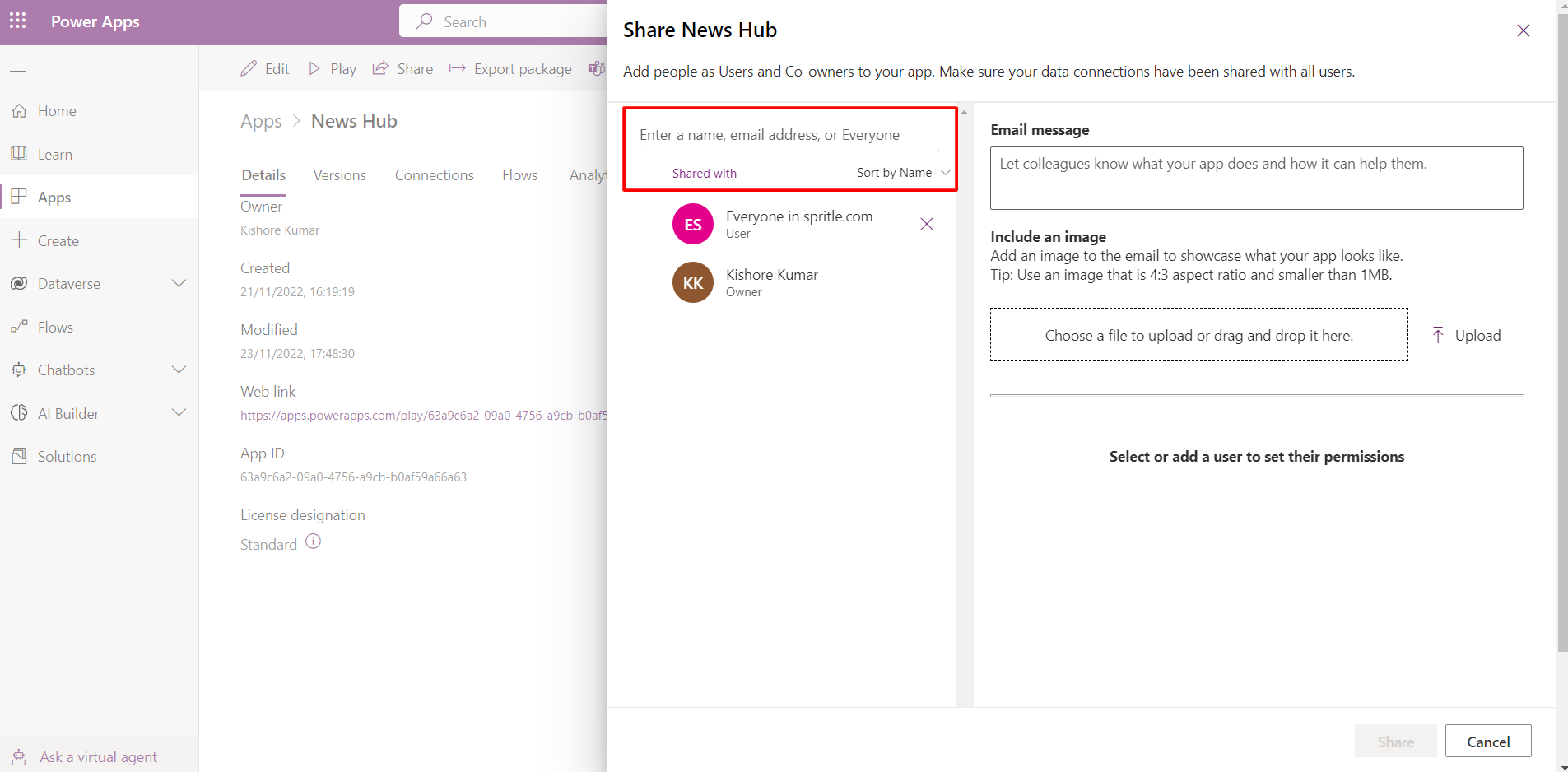Image resolution: width=1568 pixels, height=772 pixels.
Task: Click the ES avatar circle
Action: coord(693,224)
